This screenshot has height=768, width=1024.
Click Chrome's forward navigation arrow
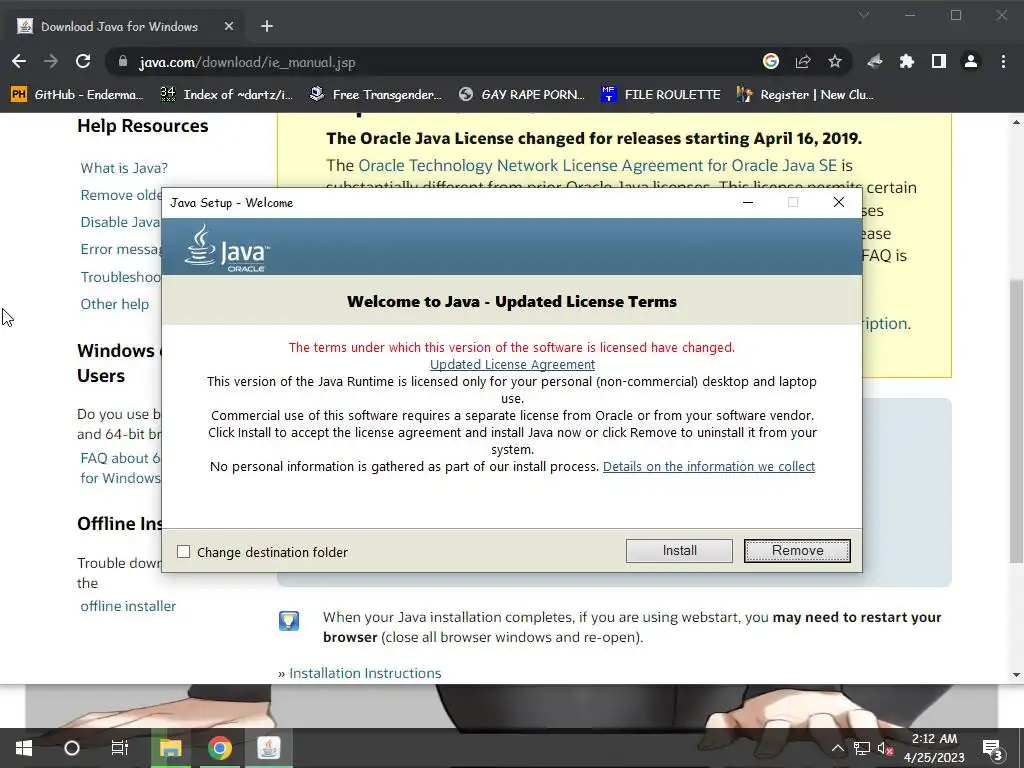50,62
